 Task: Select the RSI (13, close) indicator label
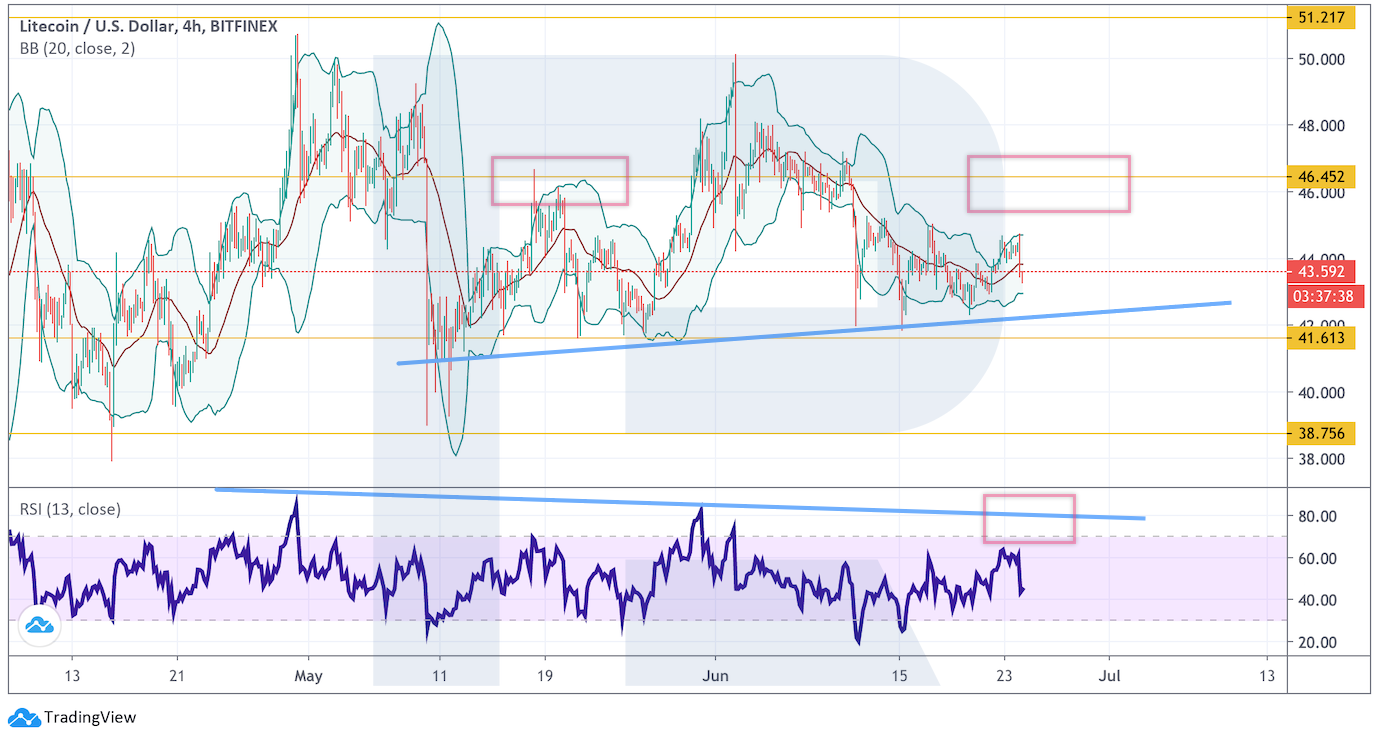70,509
